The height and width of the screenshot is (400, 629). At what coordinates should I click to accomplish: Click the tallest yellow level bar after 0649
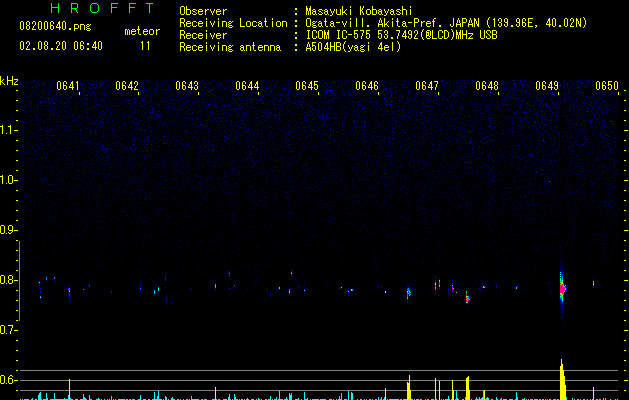(x=563, y=380)
